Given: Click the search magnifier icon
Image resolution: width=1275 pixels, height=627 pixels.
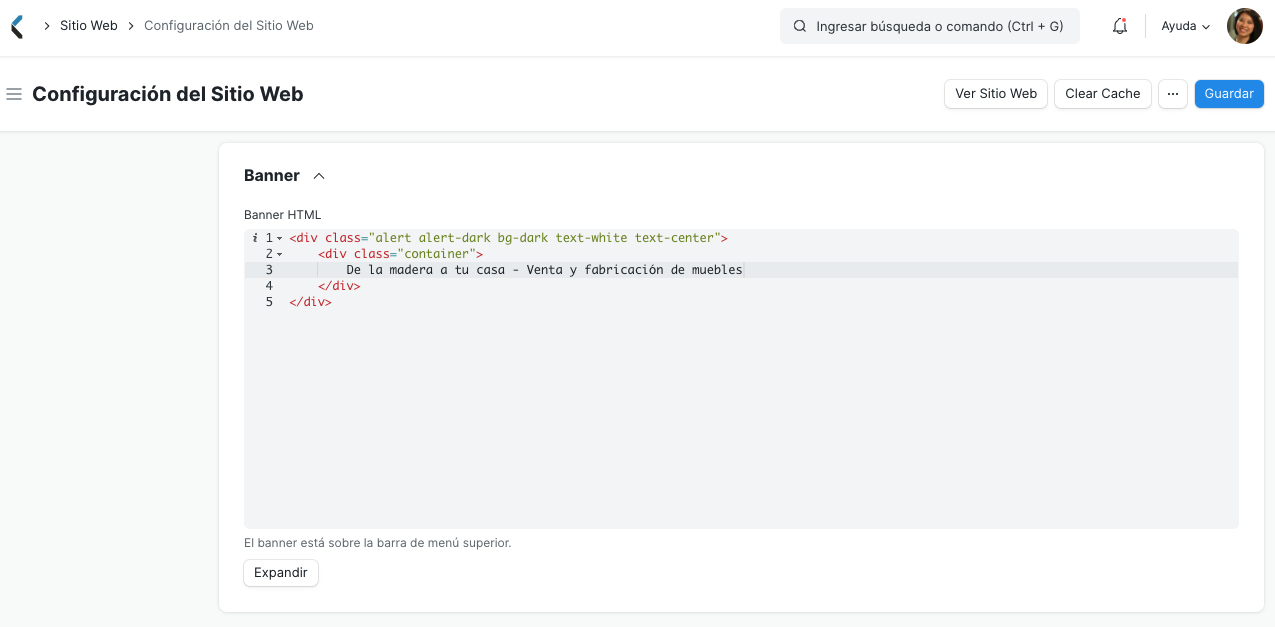Looking at the screenshot, I should (x=800, y=26).
